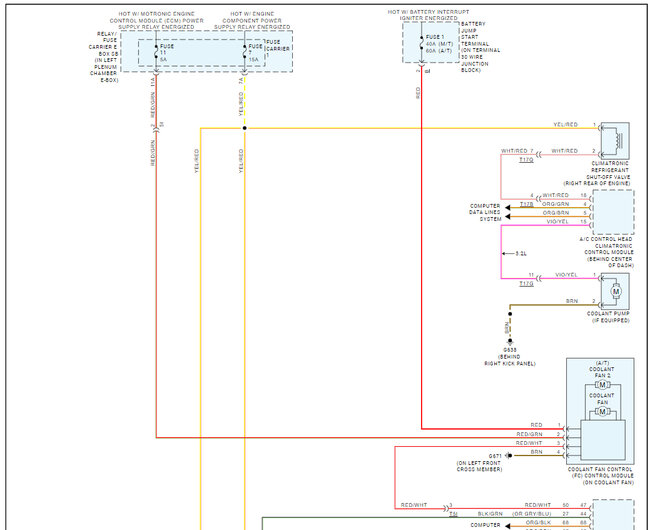Click the arrow pointing to ORG/GRN data line
This screenshot has height=530, width=650.
508,208
